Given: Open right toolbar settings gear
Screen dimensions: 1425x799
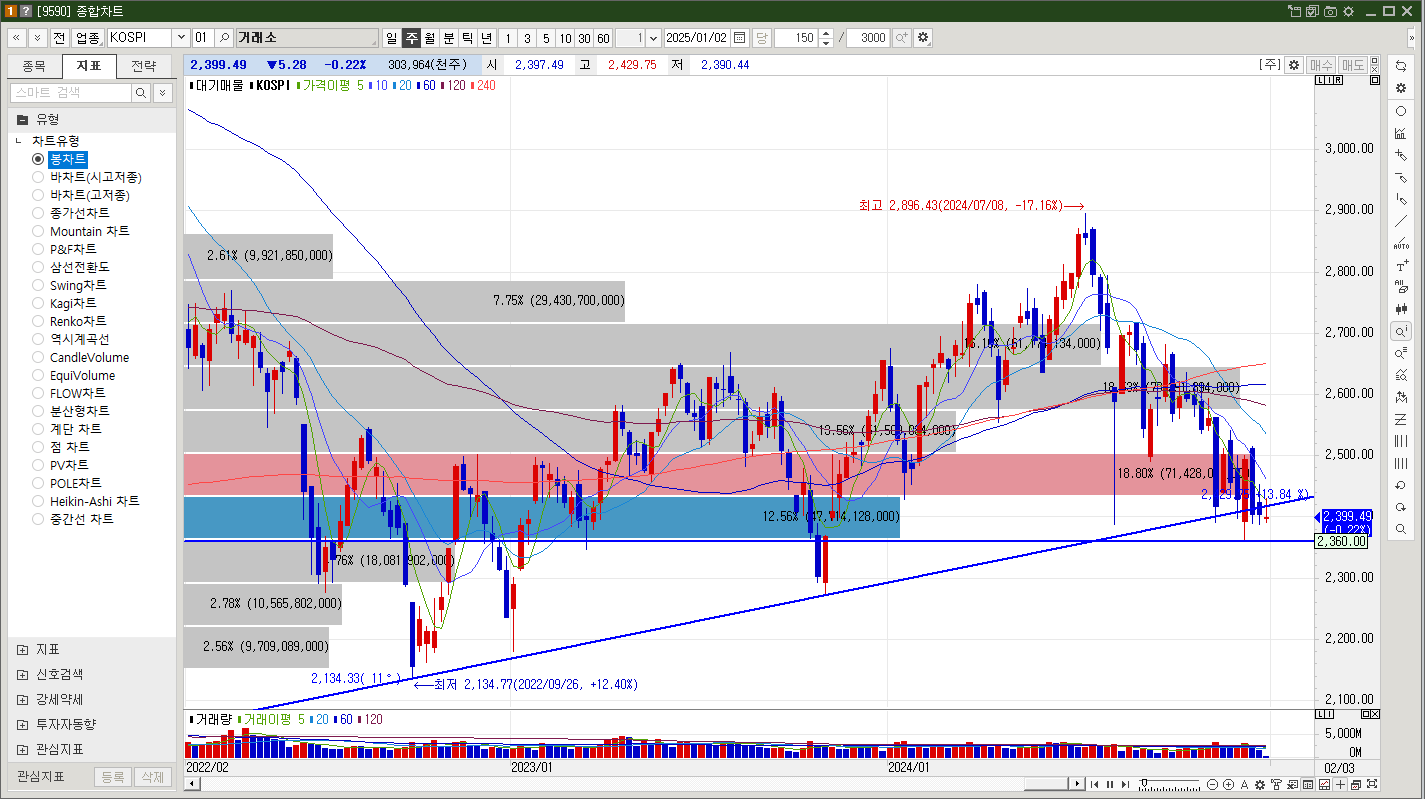Looking at the screenshot, I should 1401,88.
